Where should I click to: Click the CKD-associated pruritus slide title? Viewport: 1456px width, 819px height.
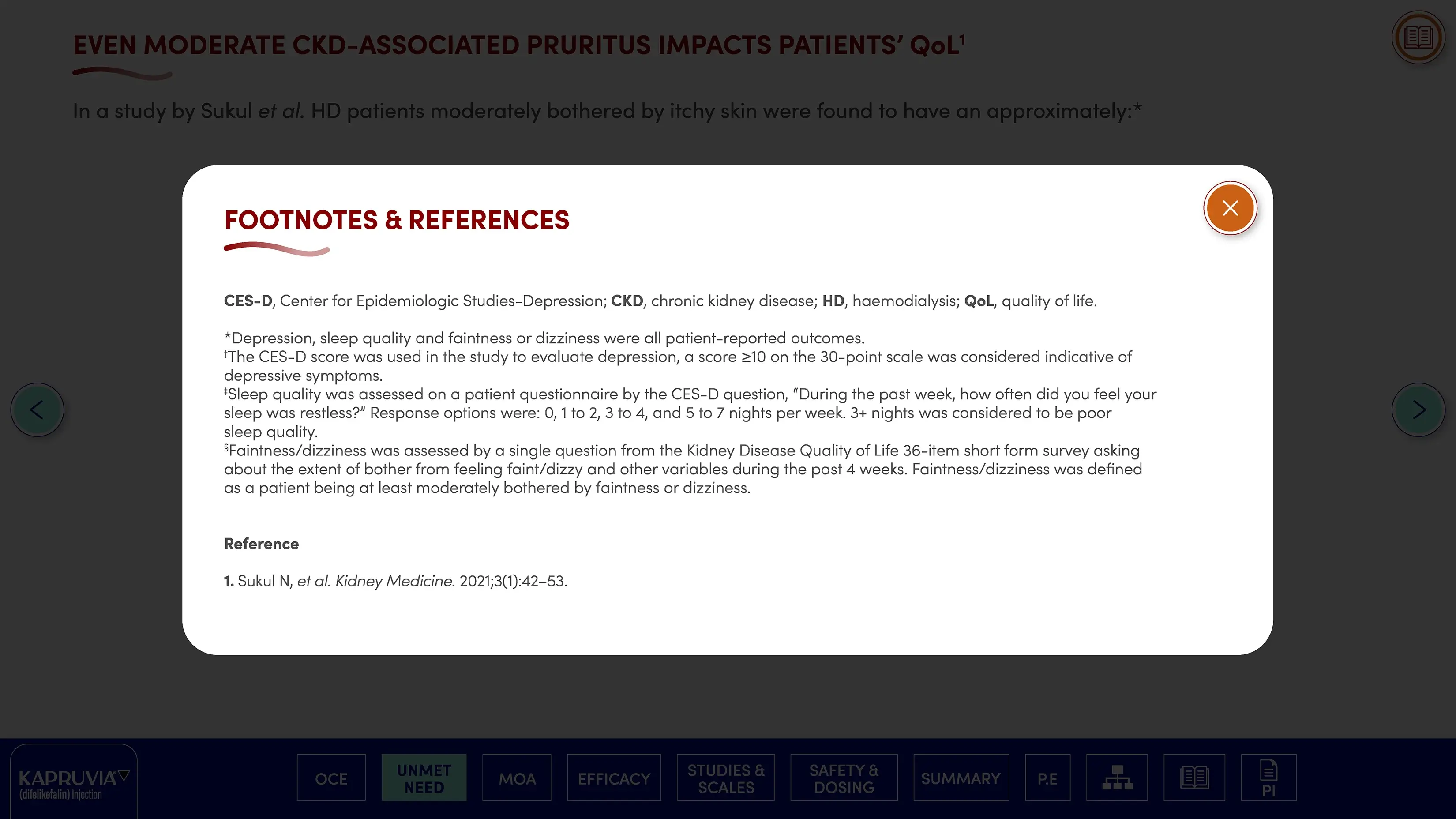coord(519,45)
